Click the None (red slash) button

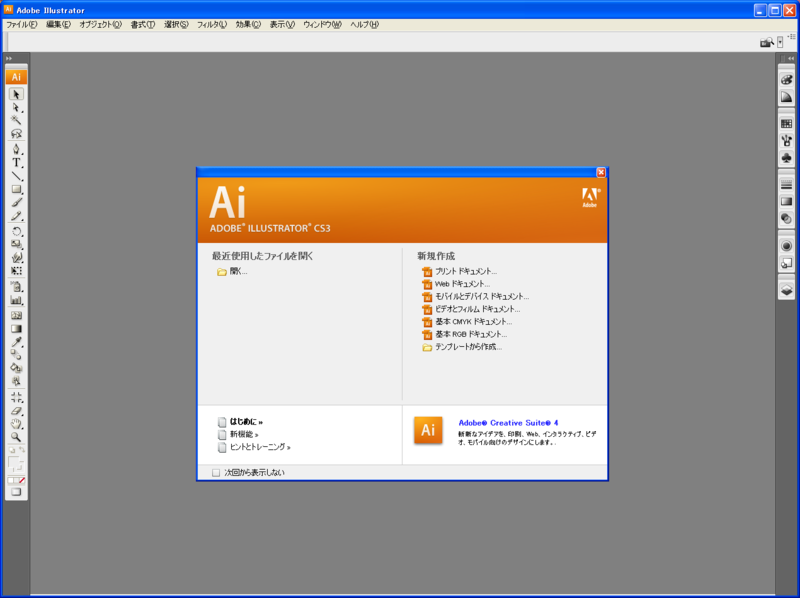pos(22,481)
